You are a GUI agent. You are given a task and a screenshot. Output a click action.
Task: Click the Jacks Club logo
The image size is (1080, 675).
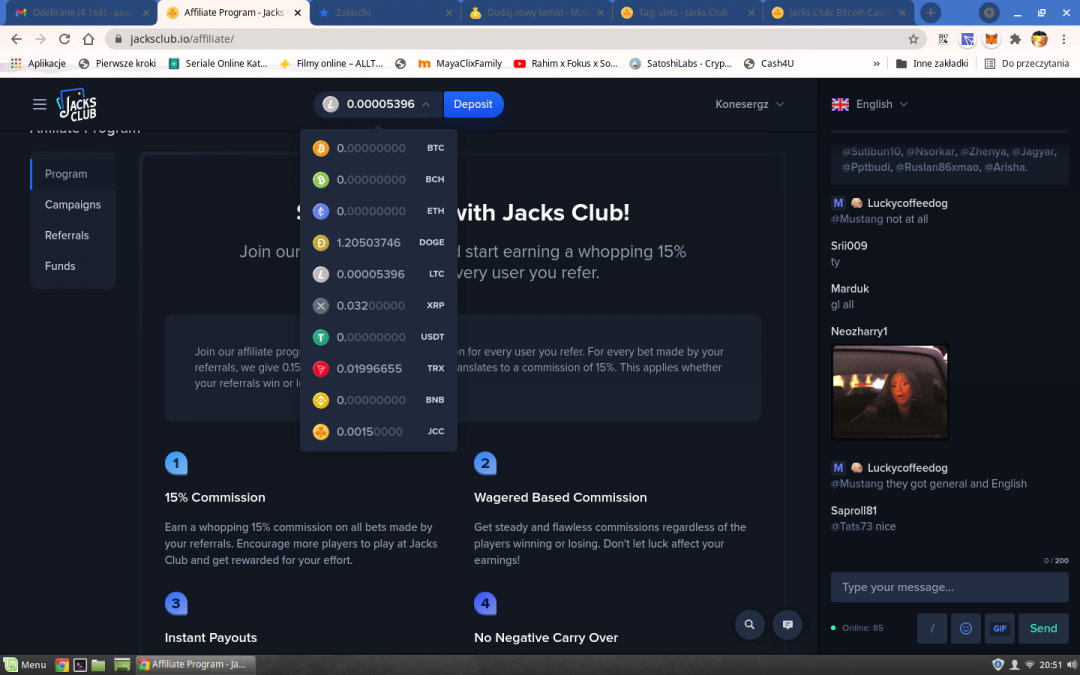click(76, 104)
